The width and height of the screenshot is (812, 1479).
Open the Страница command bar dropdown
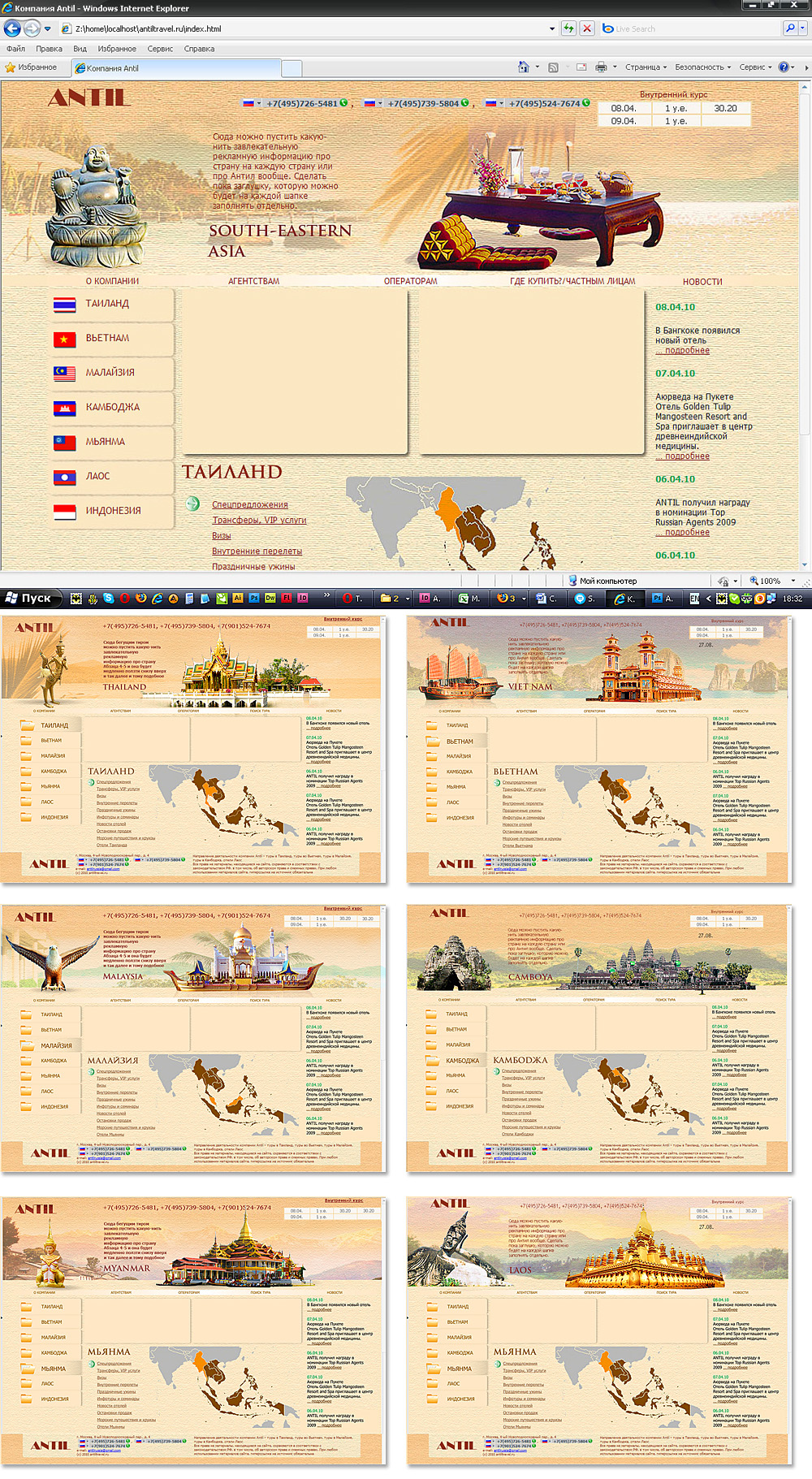coord(646,67)
